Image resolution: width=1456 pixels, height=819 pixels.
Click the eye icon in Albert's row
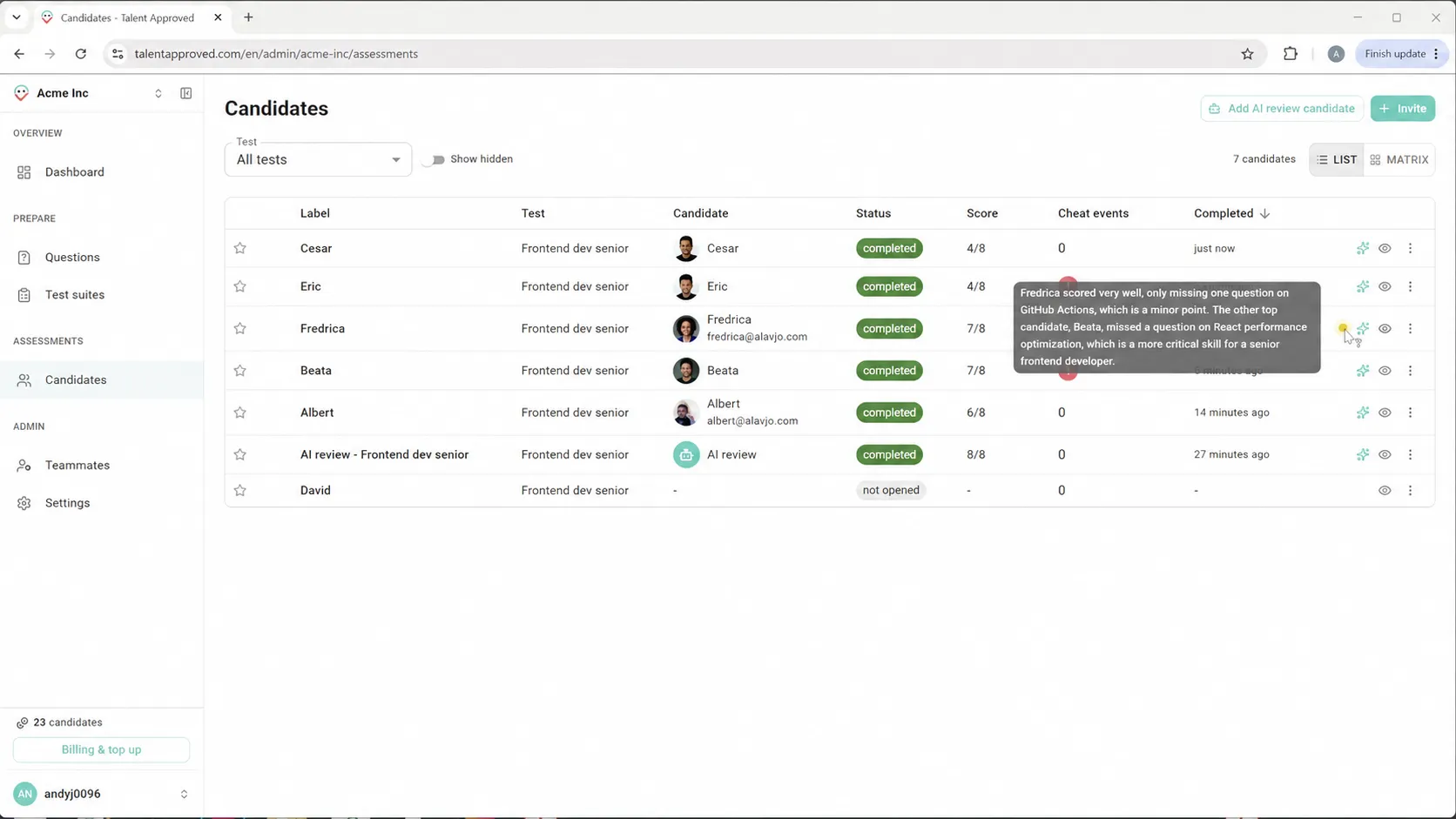[x=1385, y=413]
